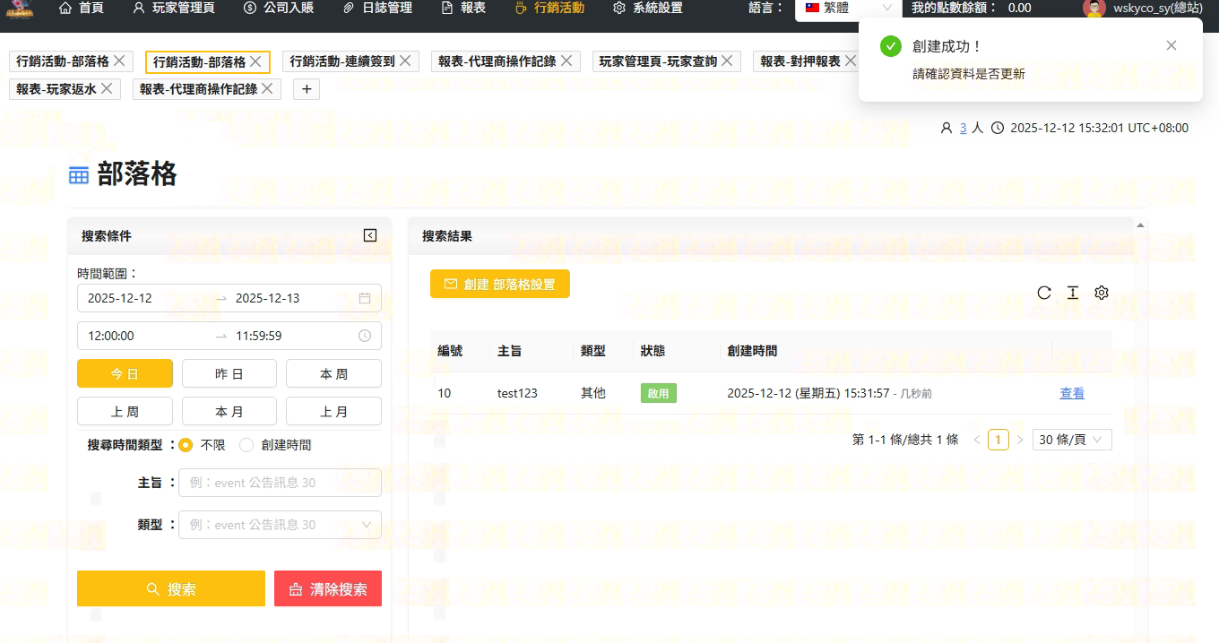Add new tab with plus icon
Image resolution: width=1219 pixels, height=643 pixels.
pos(305,89)
